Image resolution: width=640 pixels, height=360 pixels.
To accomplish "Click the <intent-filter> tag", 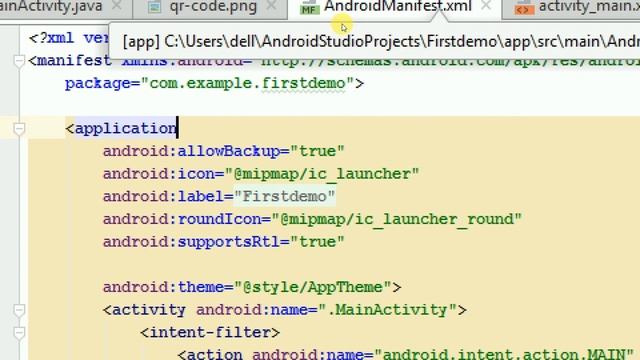I will (x=210, y=333).
